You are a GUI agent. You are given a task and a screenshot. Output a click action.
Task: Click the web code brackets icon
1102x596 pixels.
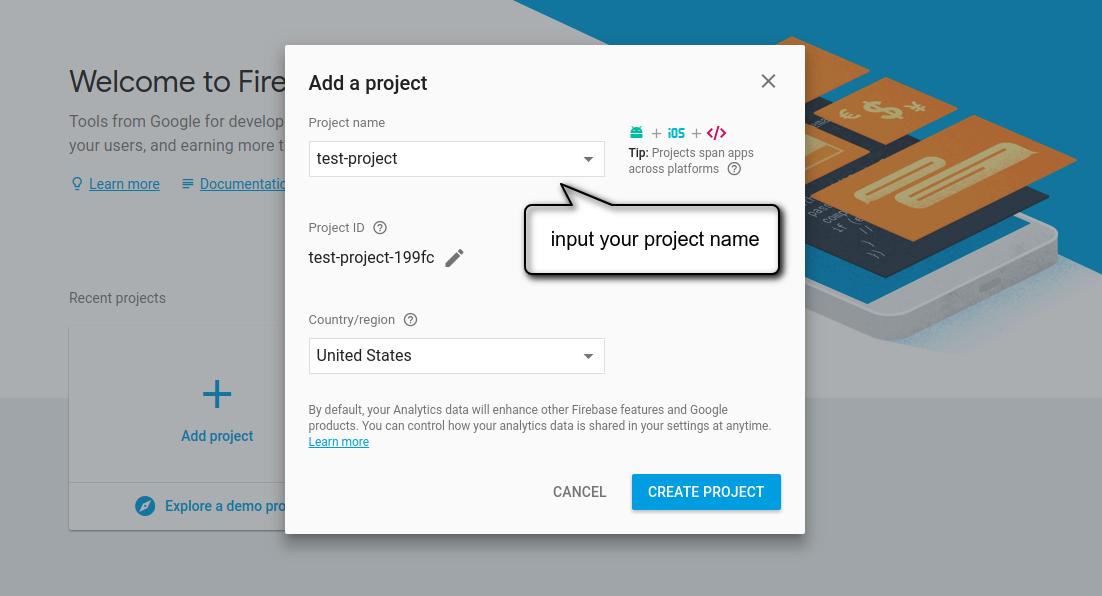coord(716,133)
